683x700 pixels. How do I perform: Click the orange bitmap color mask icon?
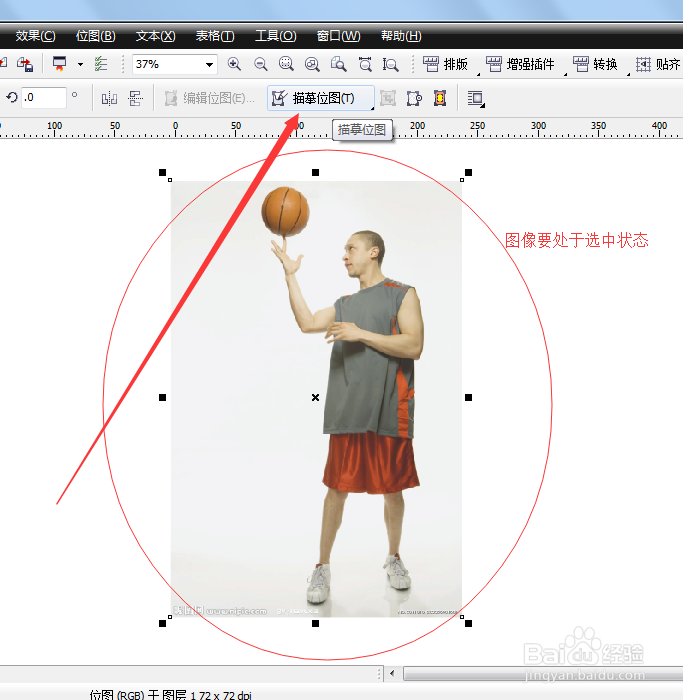[440, 98]
